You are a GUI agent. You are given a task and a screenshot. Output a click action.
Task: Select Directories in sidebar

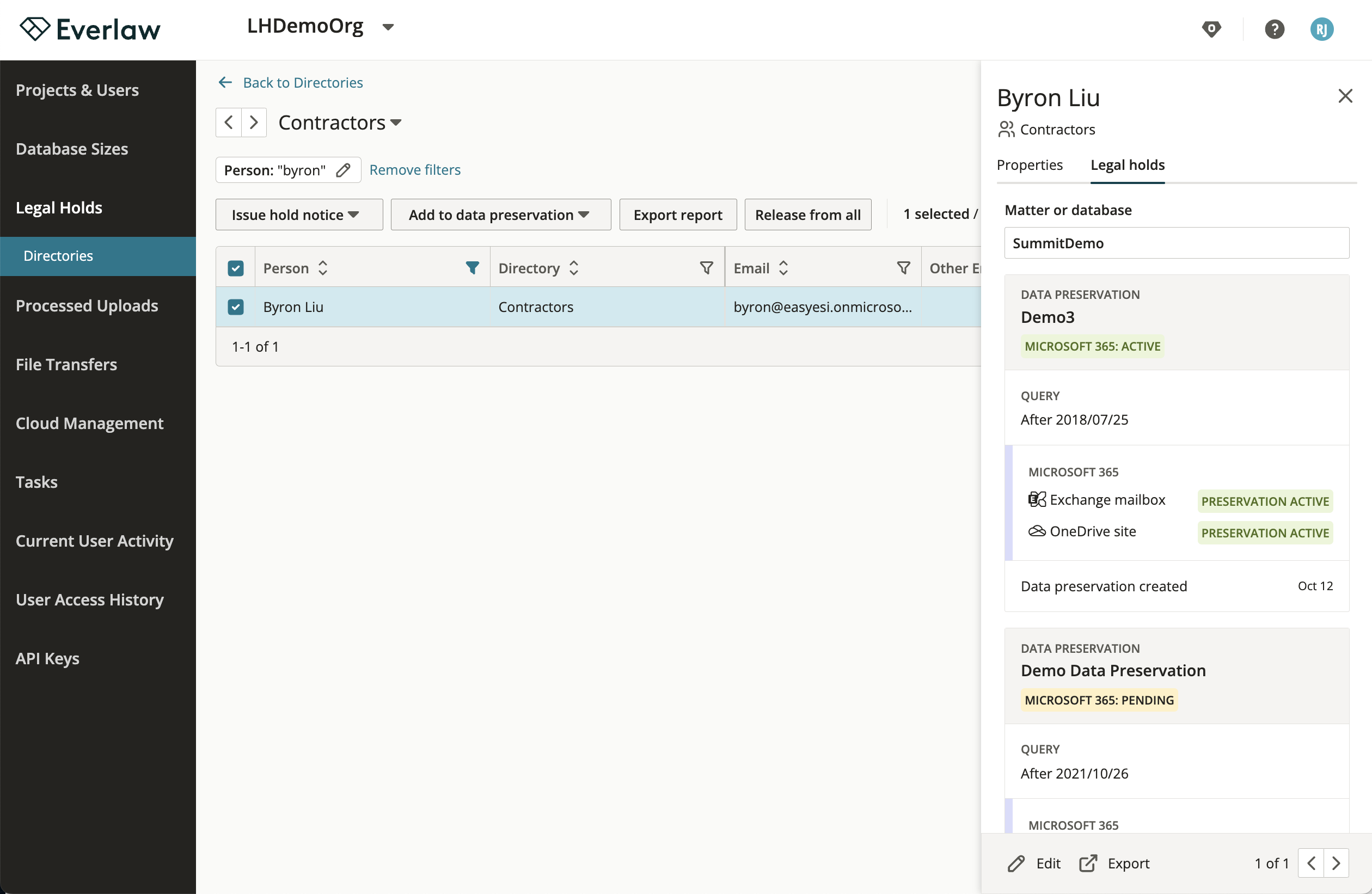(x=98, y=256)
